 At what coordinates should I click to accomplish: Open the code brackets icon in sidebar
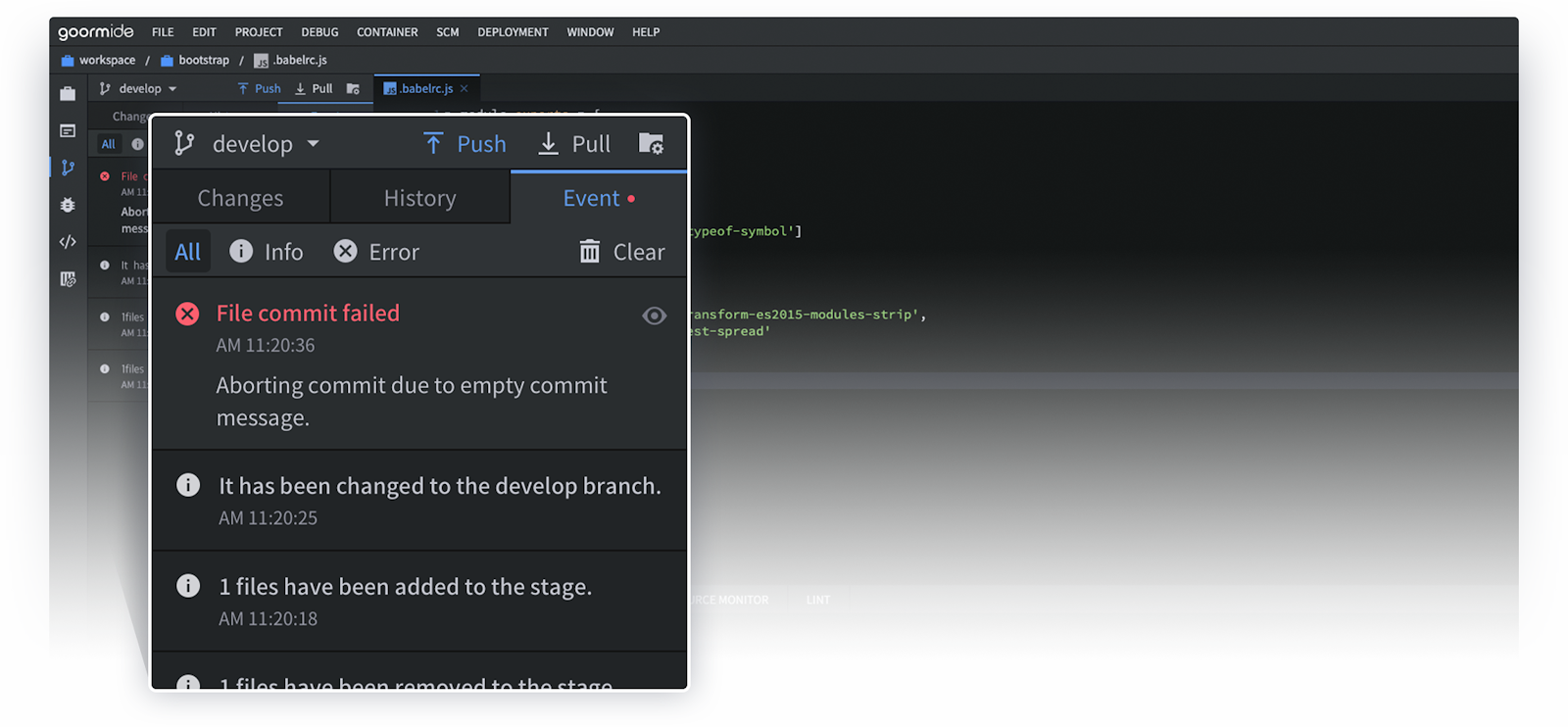click(x=68, y=241)
